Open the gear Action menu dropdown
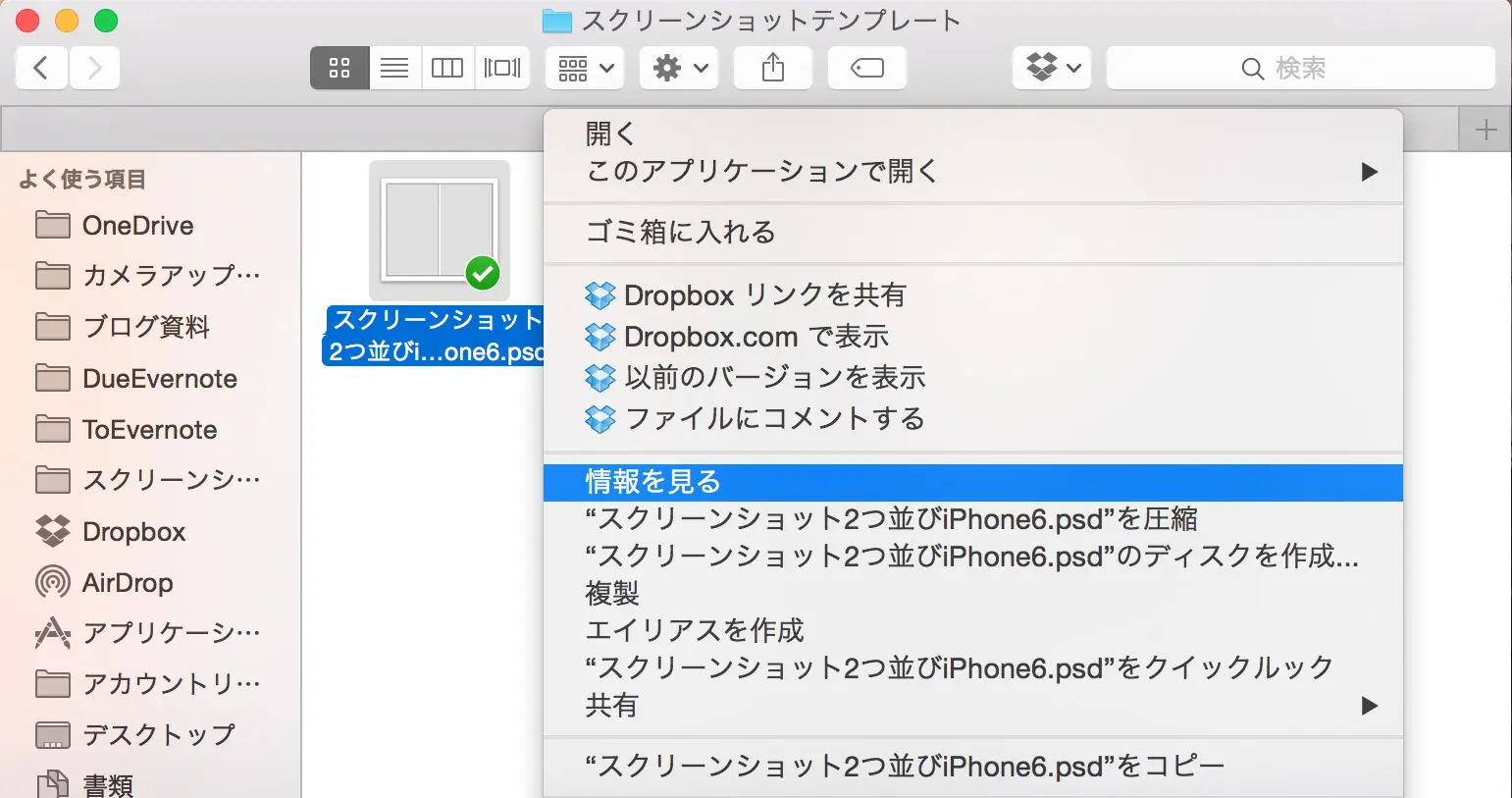Screen dimensions: 1512x798 click(679, 68)
